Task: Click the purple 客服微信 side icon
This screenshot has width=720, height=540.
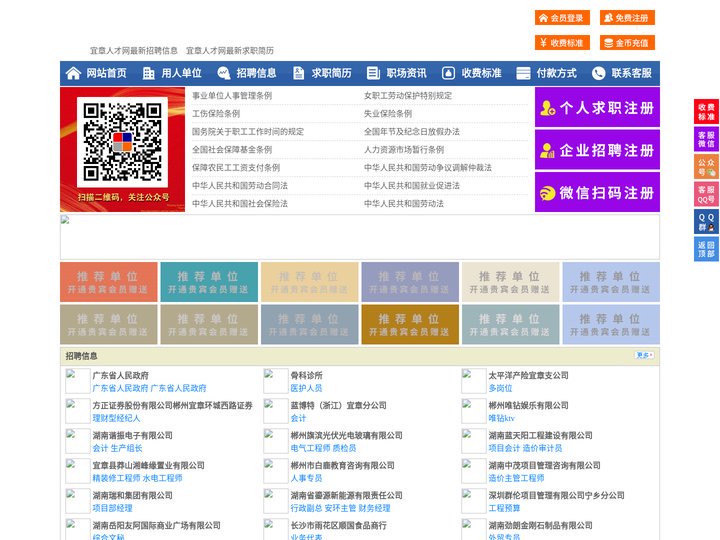Action: click(x=706, y=139)
